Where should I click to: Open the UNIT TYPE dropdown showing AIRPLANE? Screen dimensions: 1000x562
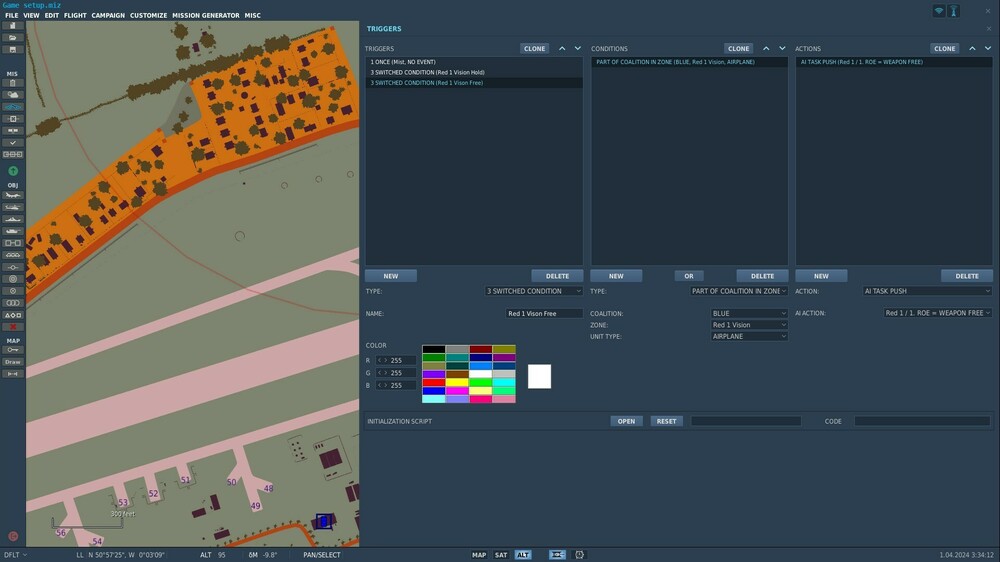(748, 337)
